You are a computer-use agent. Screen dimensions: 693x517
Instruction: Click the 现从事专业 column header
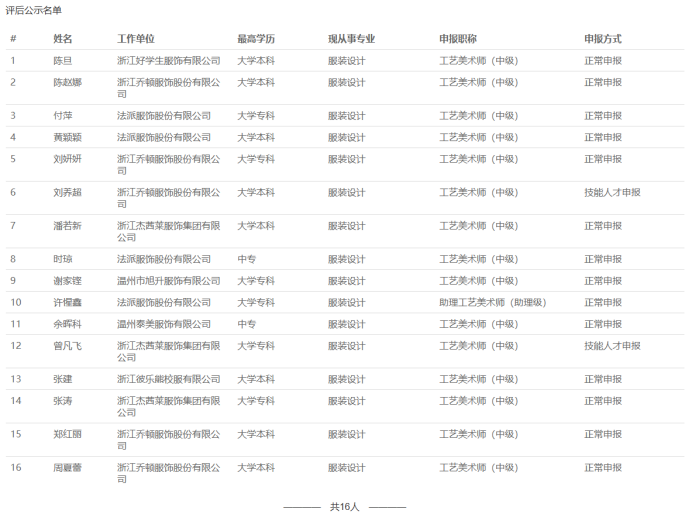pos(352,39)
